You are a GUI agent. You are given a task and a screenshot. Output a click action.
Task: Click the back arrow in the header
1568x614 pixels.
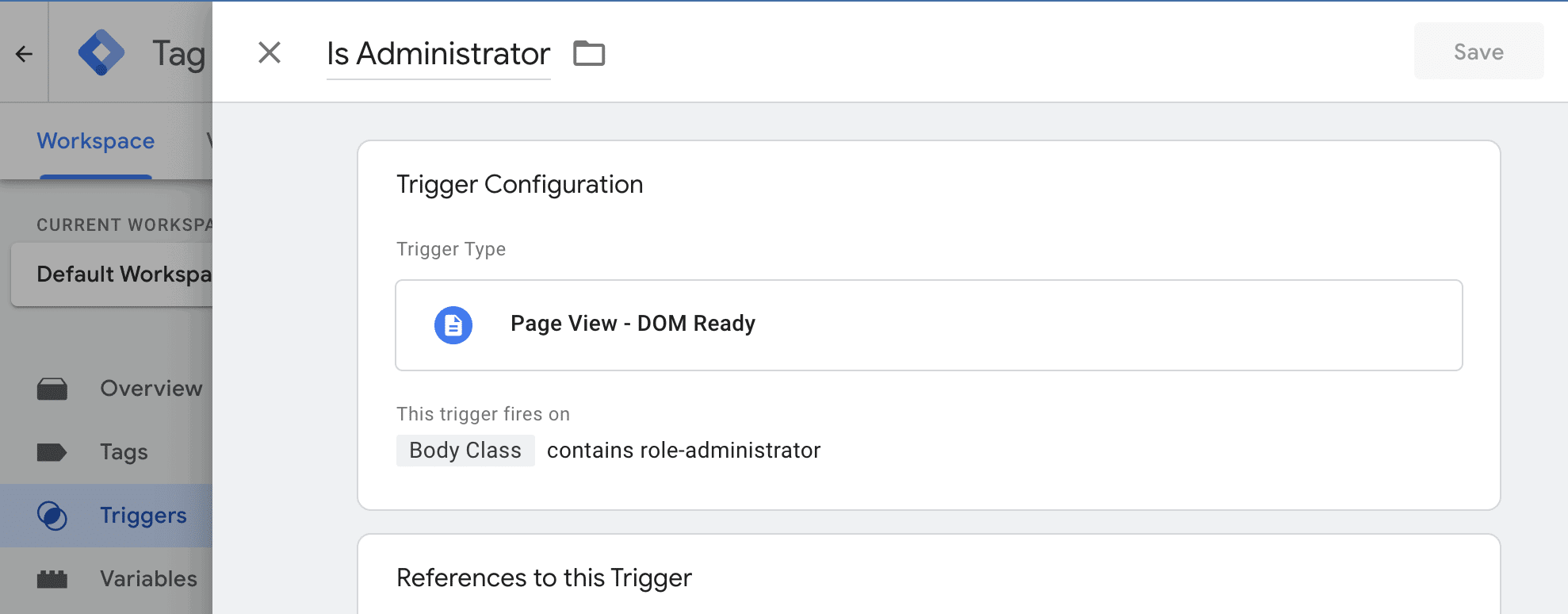click(24, 53)
